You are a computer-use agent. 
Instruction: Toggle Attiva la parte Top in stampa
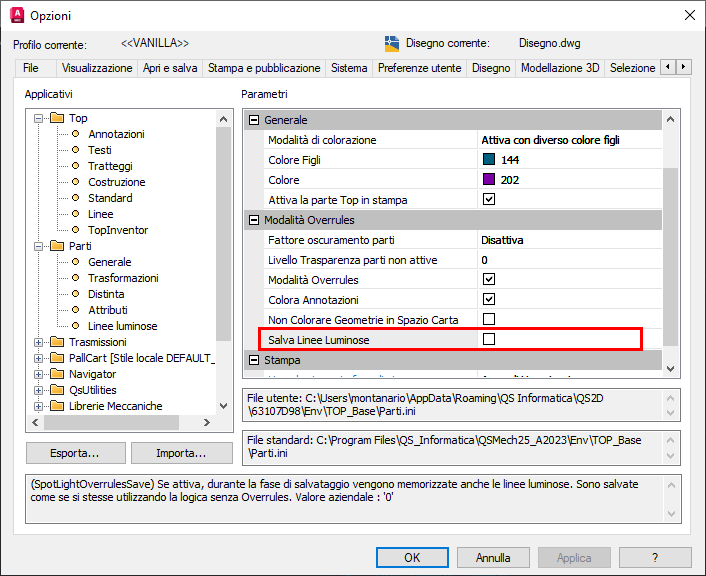coord(489,200)
